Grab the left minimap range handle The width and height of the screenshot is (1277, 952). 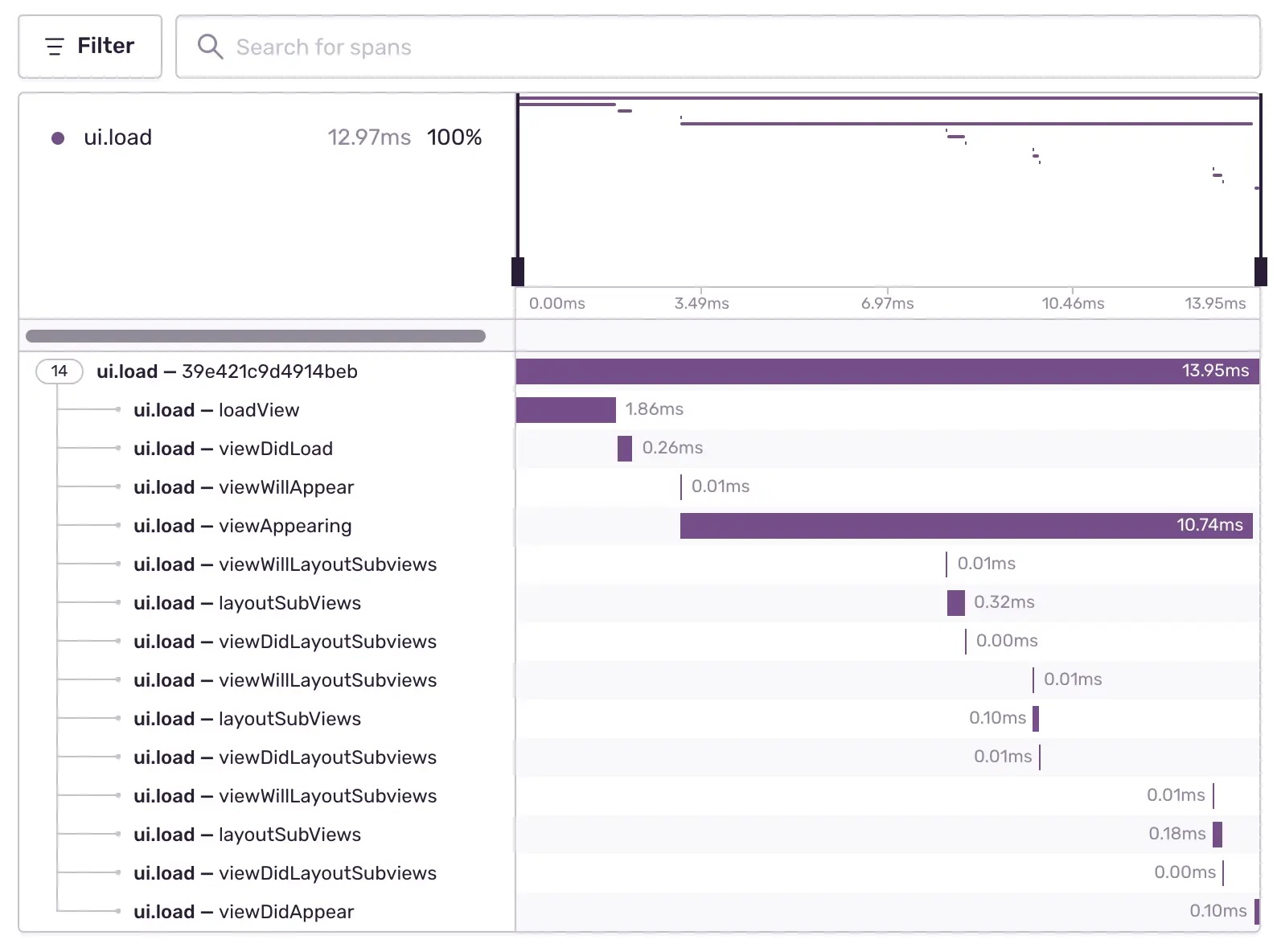[518, 272]
